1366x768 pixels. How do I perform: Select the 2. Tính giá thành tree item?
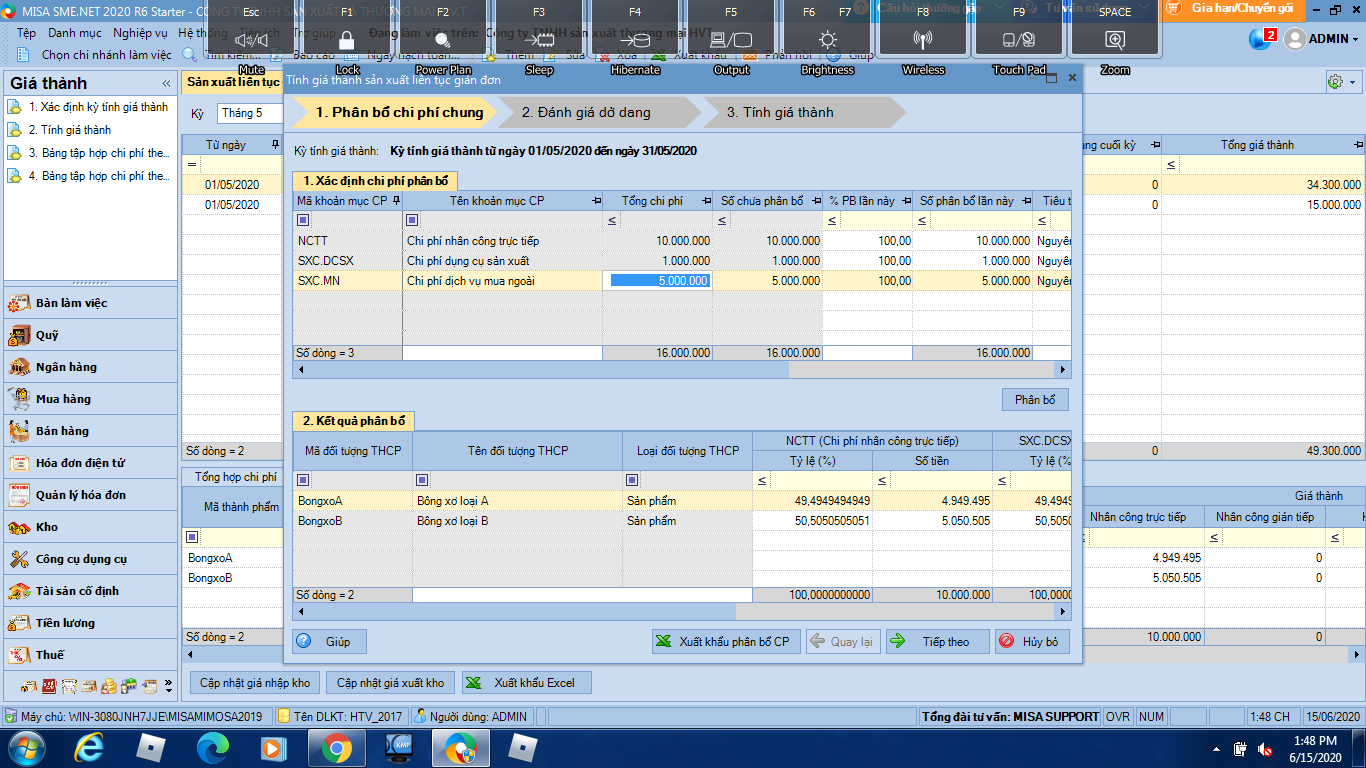point(69,130)
